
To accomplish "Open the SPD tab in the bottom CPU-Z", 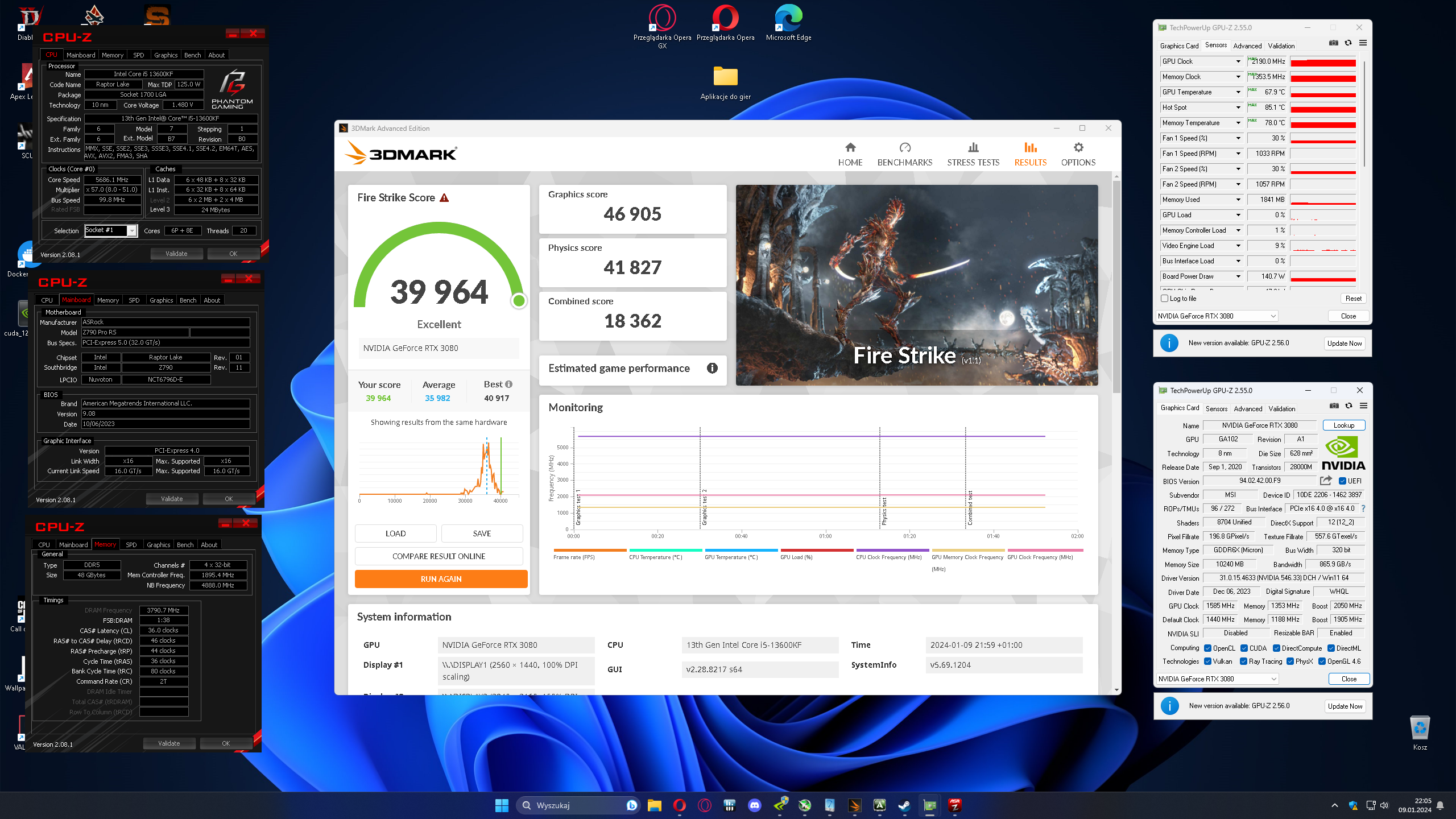I will pos(131,545).
